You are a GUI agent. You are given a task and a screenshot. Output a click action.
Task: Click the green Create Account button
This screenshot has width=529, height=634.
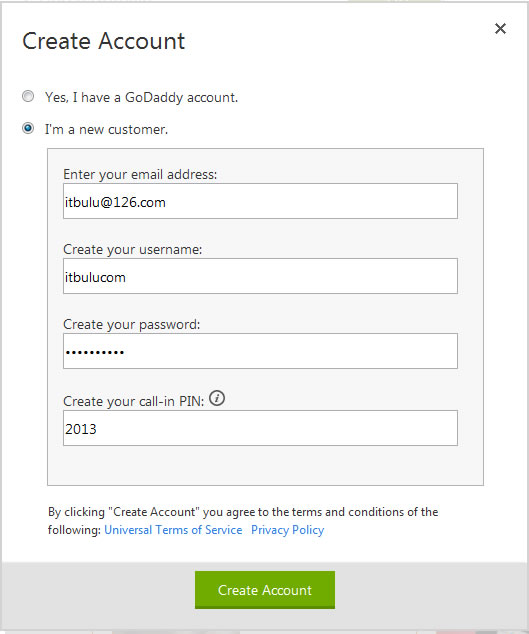[x=265, y=590]
